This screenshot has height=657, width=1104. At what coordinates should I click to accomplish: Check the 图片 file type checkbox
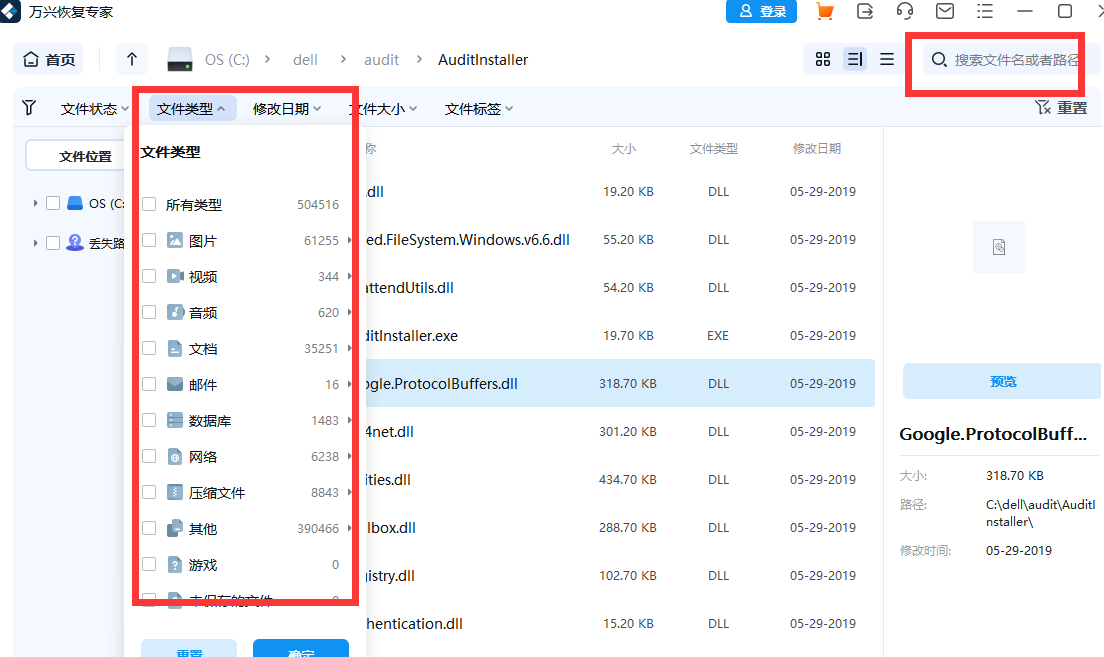coord(150,240)
